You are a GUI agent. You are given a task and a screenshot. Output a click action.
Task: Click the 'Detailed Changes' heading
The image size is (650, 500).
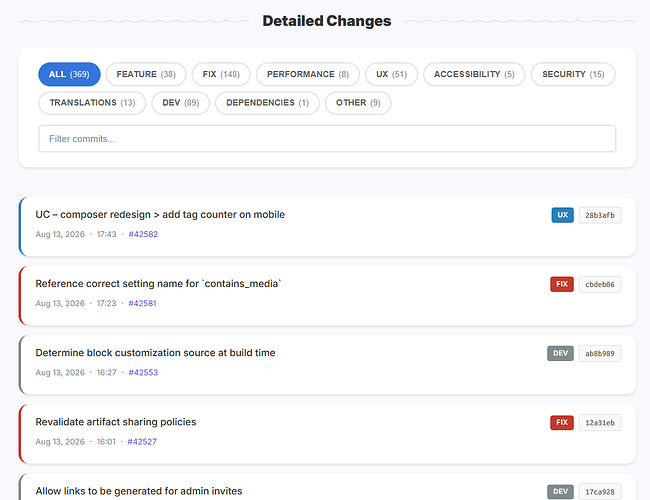327,21
